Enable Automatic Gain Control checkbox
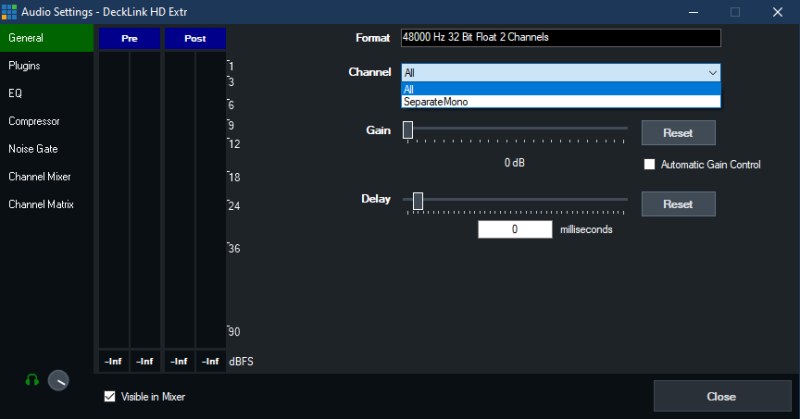This screenshot has width=800, height=419. click(649, 164)
